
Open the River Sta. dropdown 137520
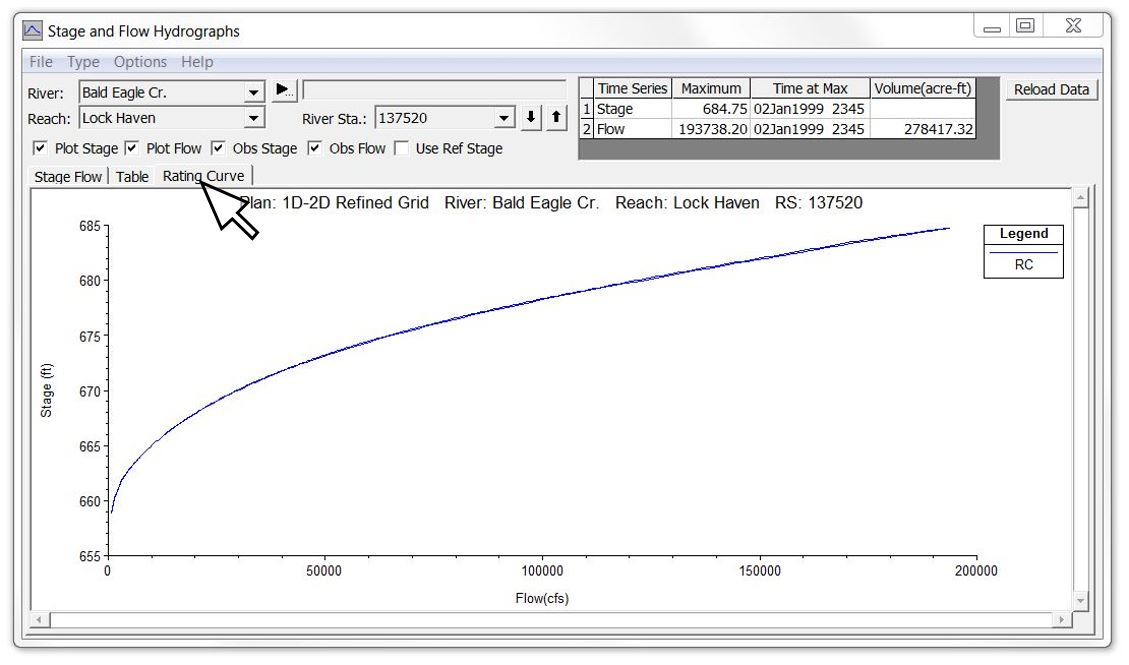(x=504, y=118)
